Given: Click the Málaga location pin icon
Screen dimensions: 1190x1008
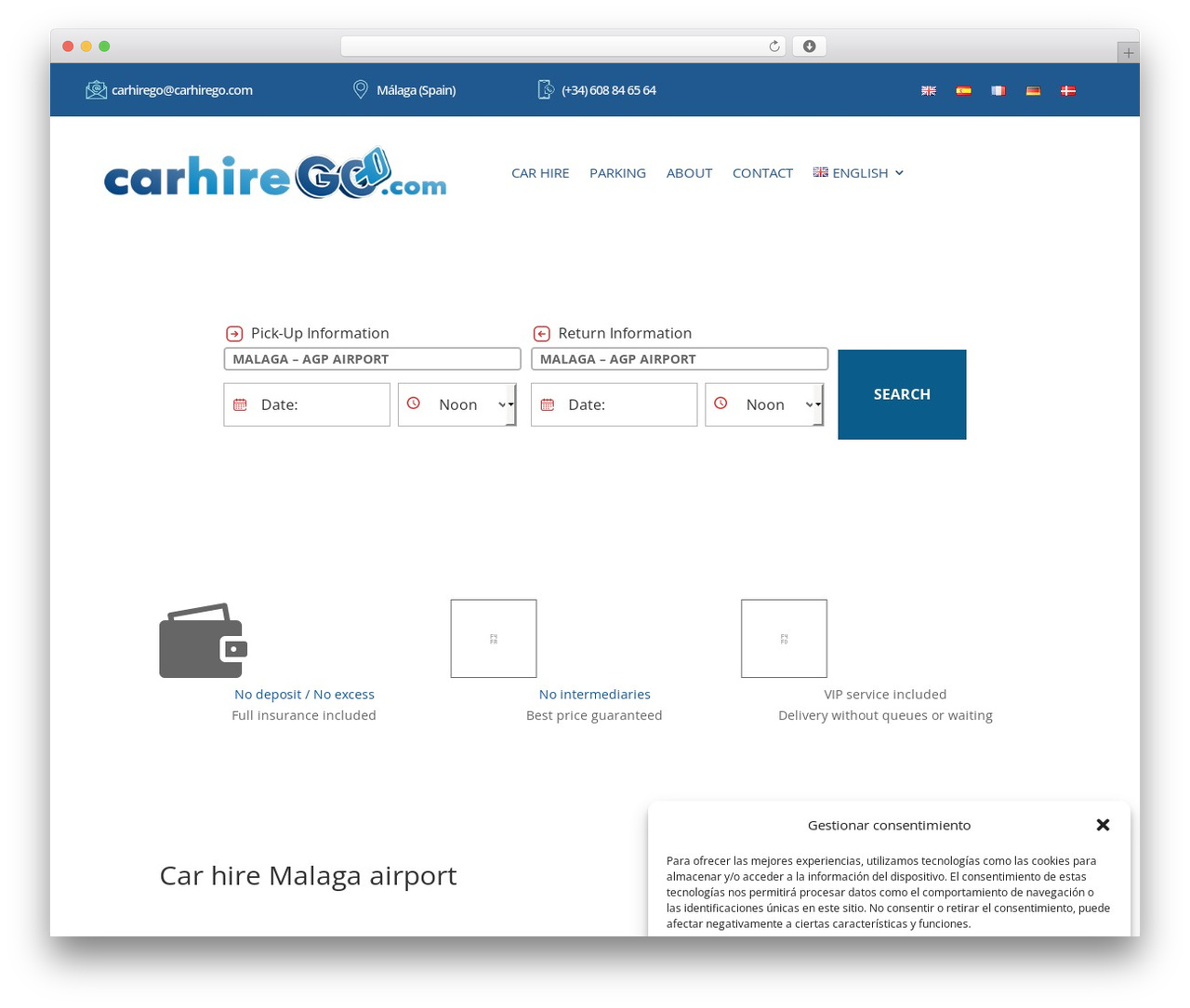Looking at the screenshot, I should click(x=361, y=89).
